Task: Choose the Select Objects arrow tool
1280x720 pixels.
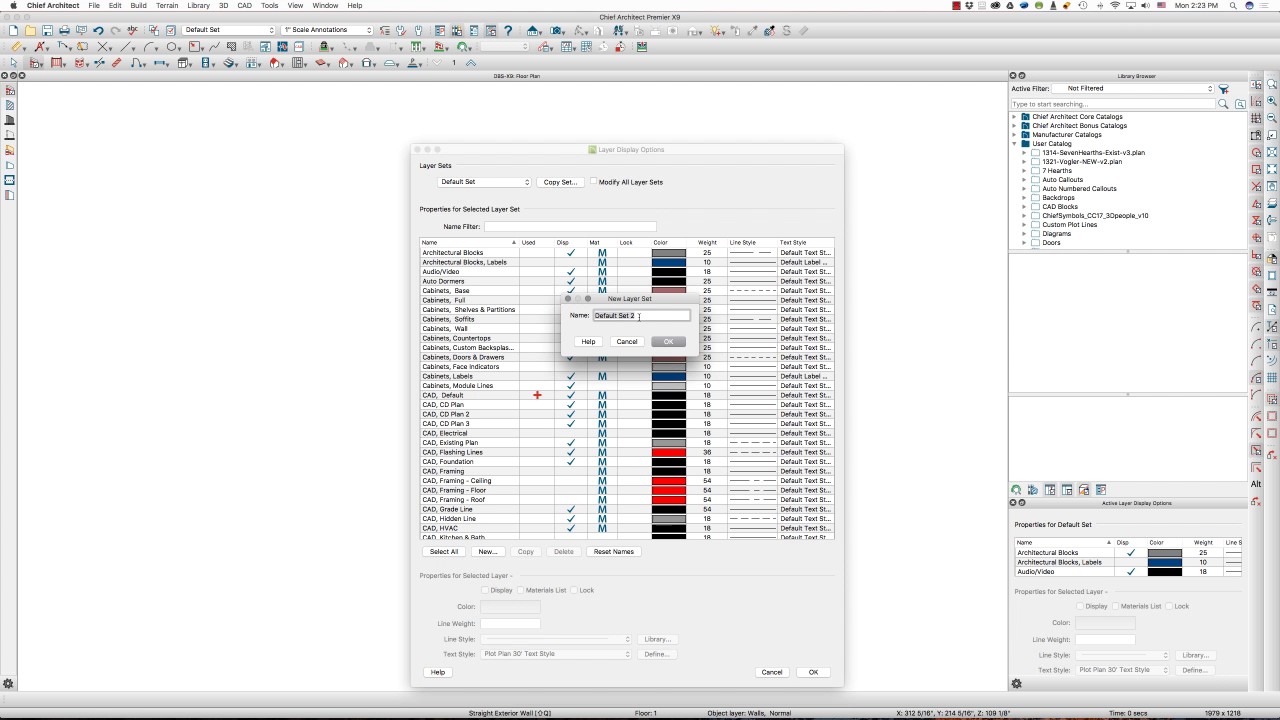Action: click(x=14, y=63)
